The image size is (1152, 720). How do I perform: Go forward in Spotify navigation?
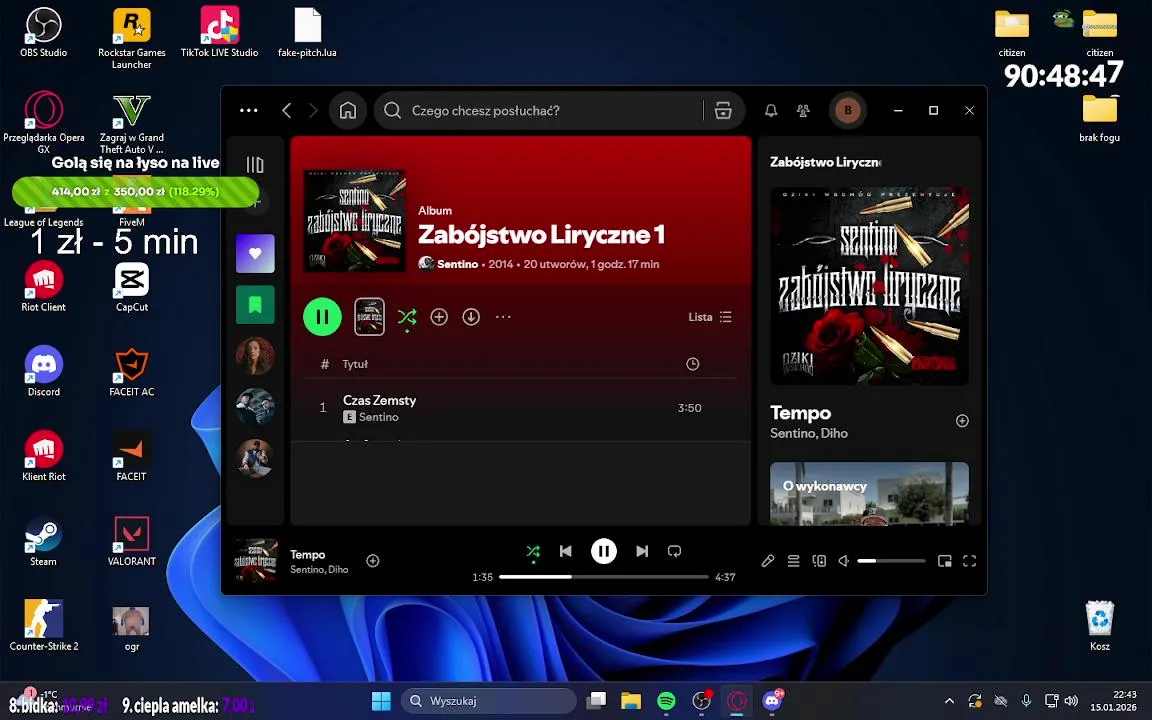(313, 110)
